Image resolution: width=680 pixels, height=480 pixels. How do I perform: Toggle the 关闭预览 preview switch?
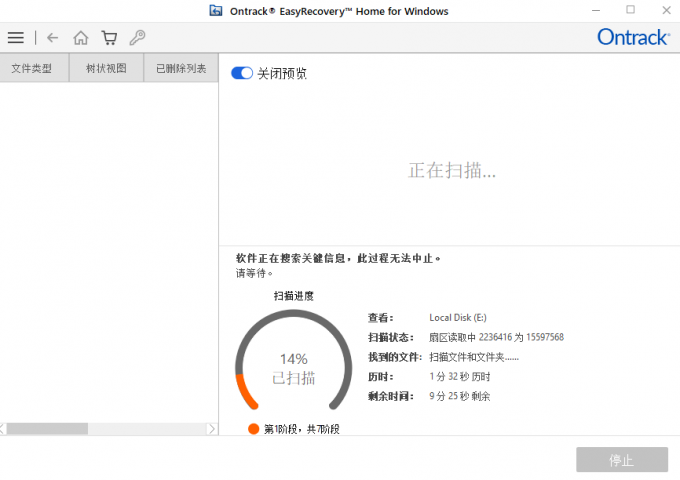[242, 73]
